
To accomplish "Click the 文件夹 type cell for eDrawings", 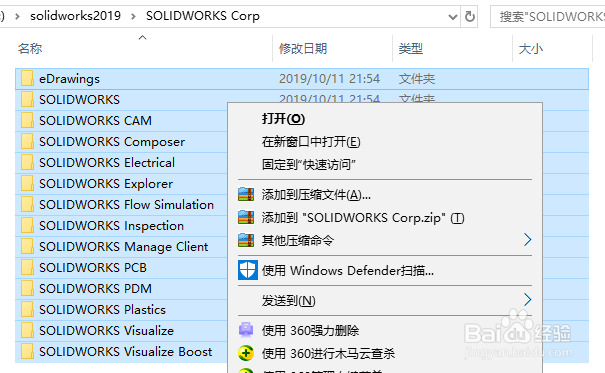I will [417, 79].
